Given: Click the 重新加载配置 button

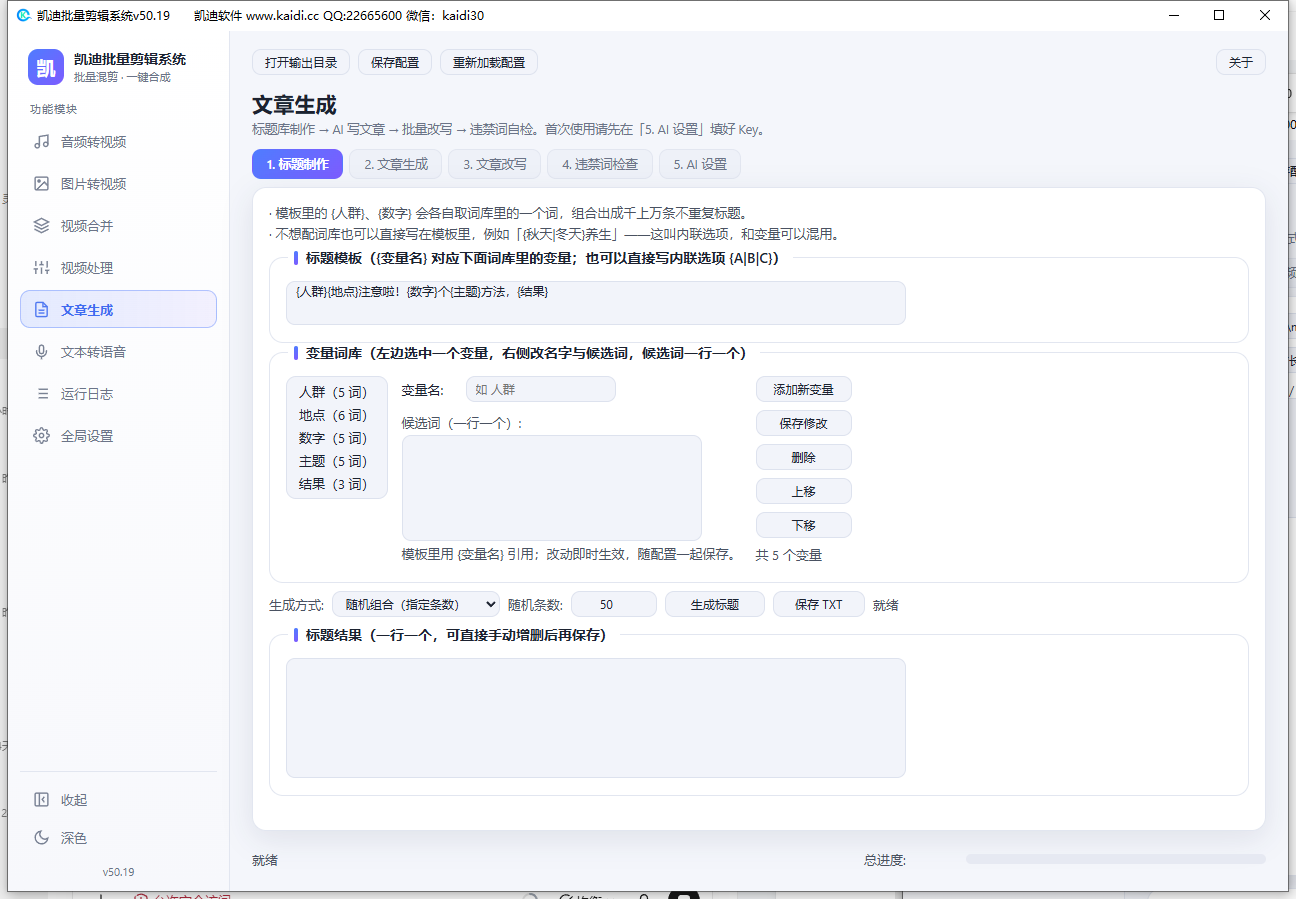Looking at the screenshot, I should tap(489, 62).
